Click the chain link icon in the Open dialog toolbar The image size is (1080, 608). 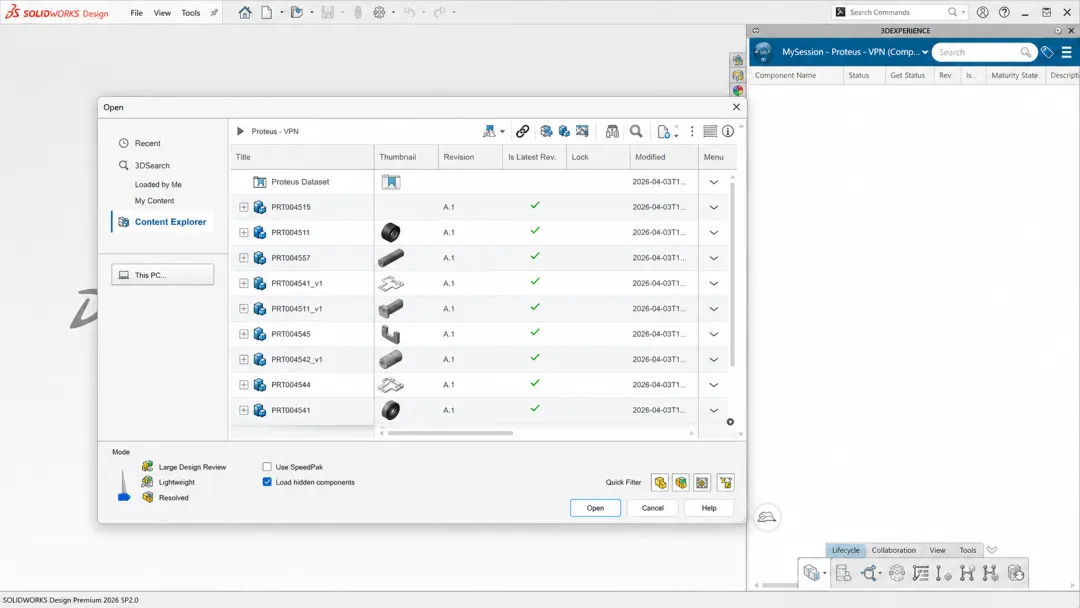(x=522, y=131)
